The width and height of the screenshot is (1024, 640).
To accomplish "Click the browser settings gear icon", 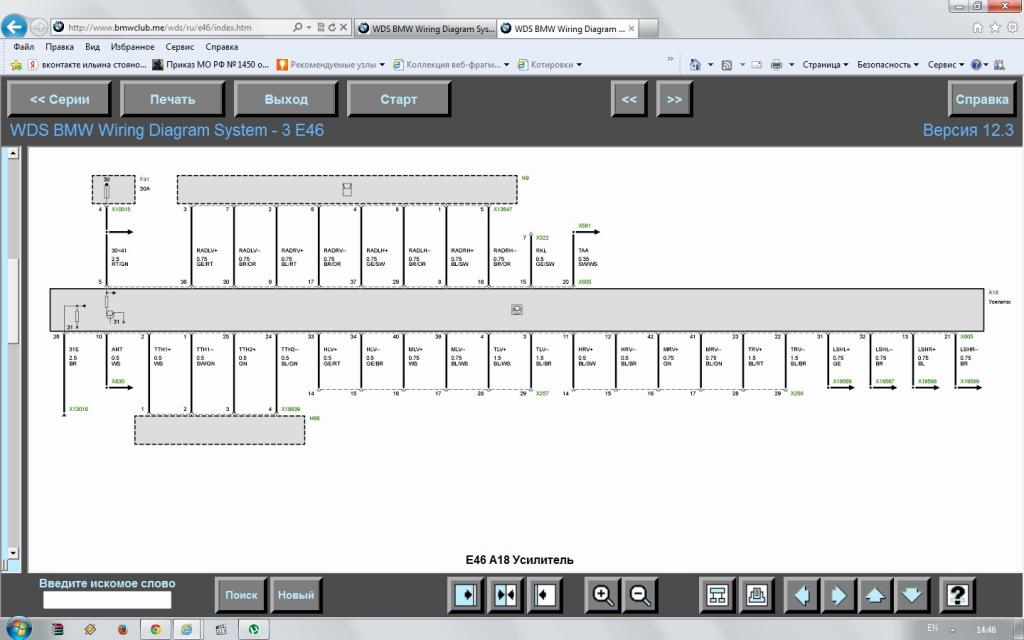I will (1012, 27).
